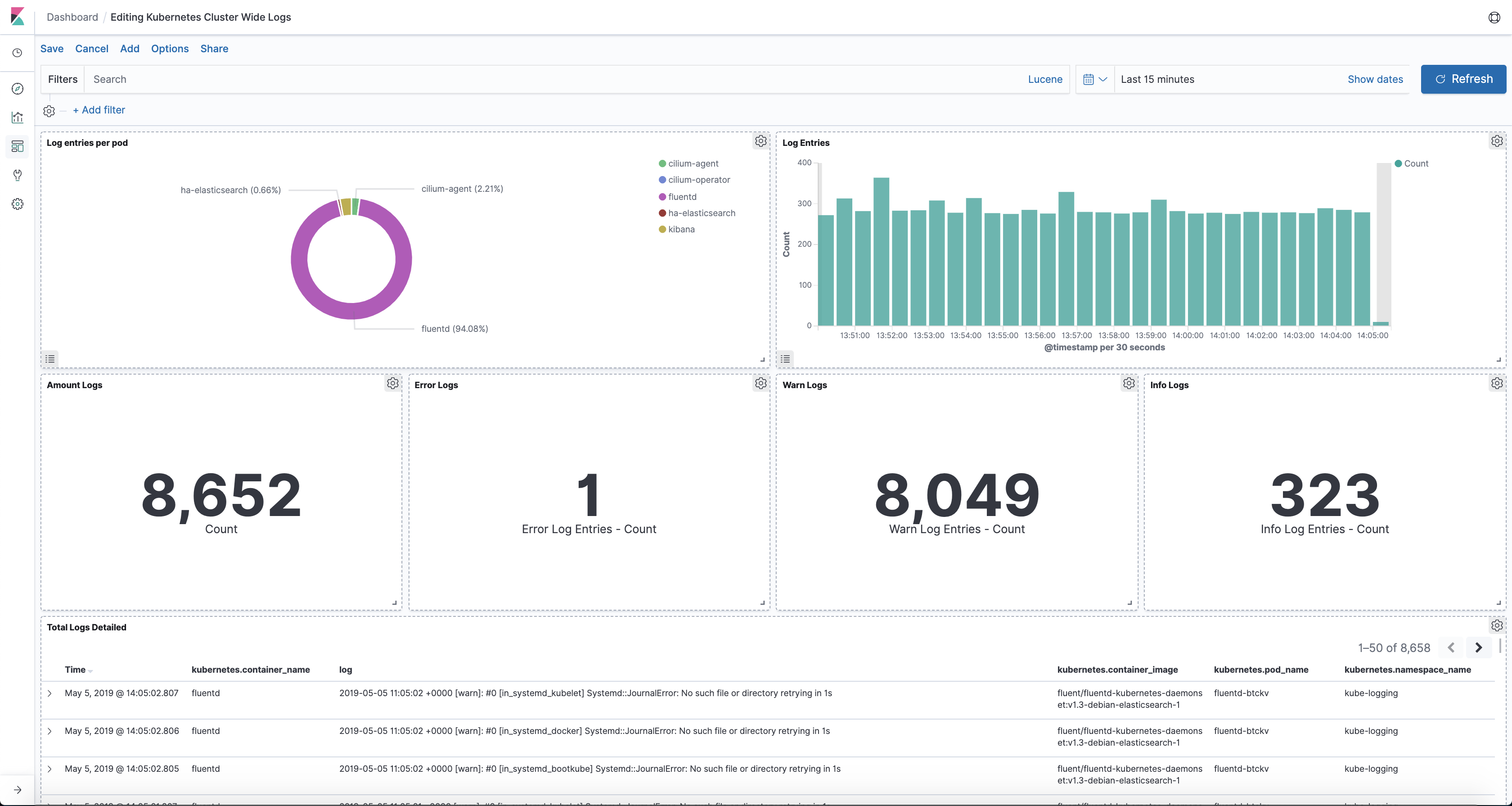Image resolution: width=1512 pixels, height=806 pixels.
Task: Open Visualize from the sidebar chart icon
Action: pos(18,117)
